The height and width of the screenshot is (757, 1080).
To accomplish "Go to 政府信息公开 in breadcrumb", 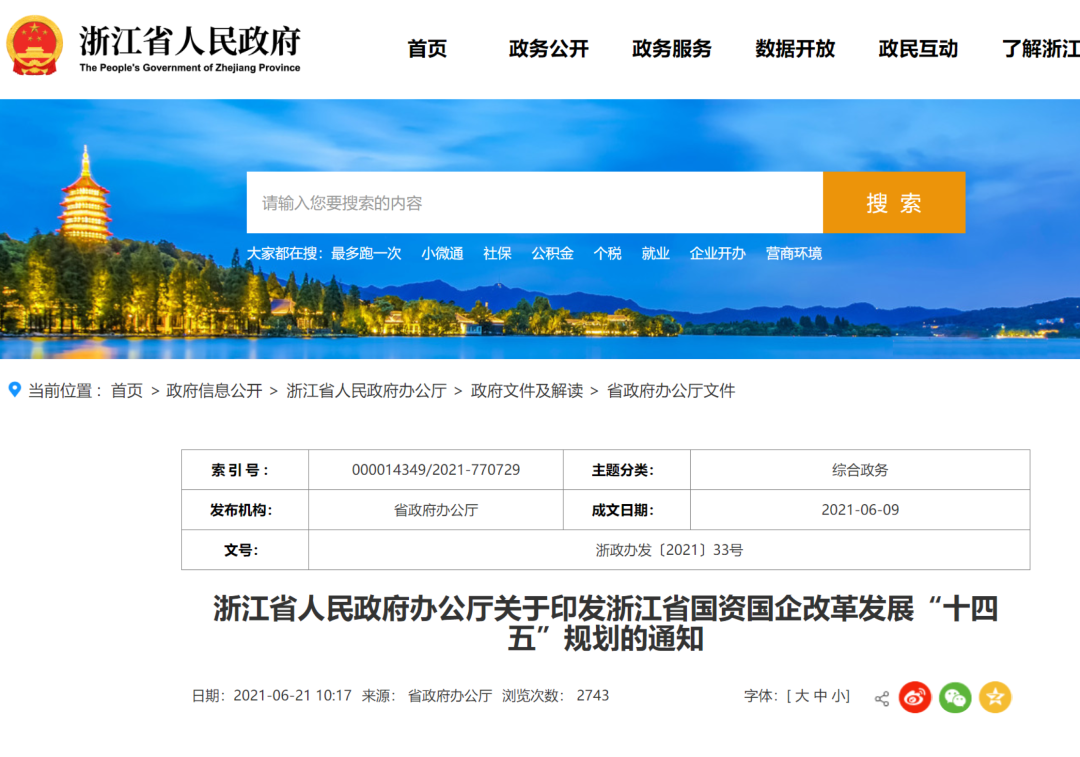I will point(214,391).
